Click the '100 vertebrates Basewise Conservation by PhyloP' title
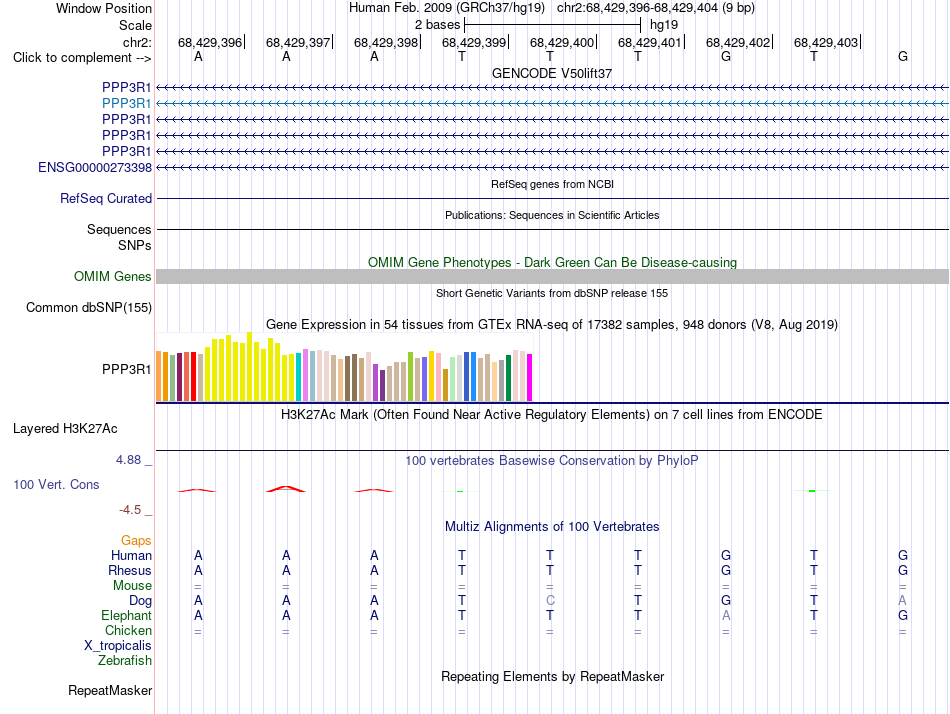This screenshot has width=950, height=714. (552, 461)
